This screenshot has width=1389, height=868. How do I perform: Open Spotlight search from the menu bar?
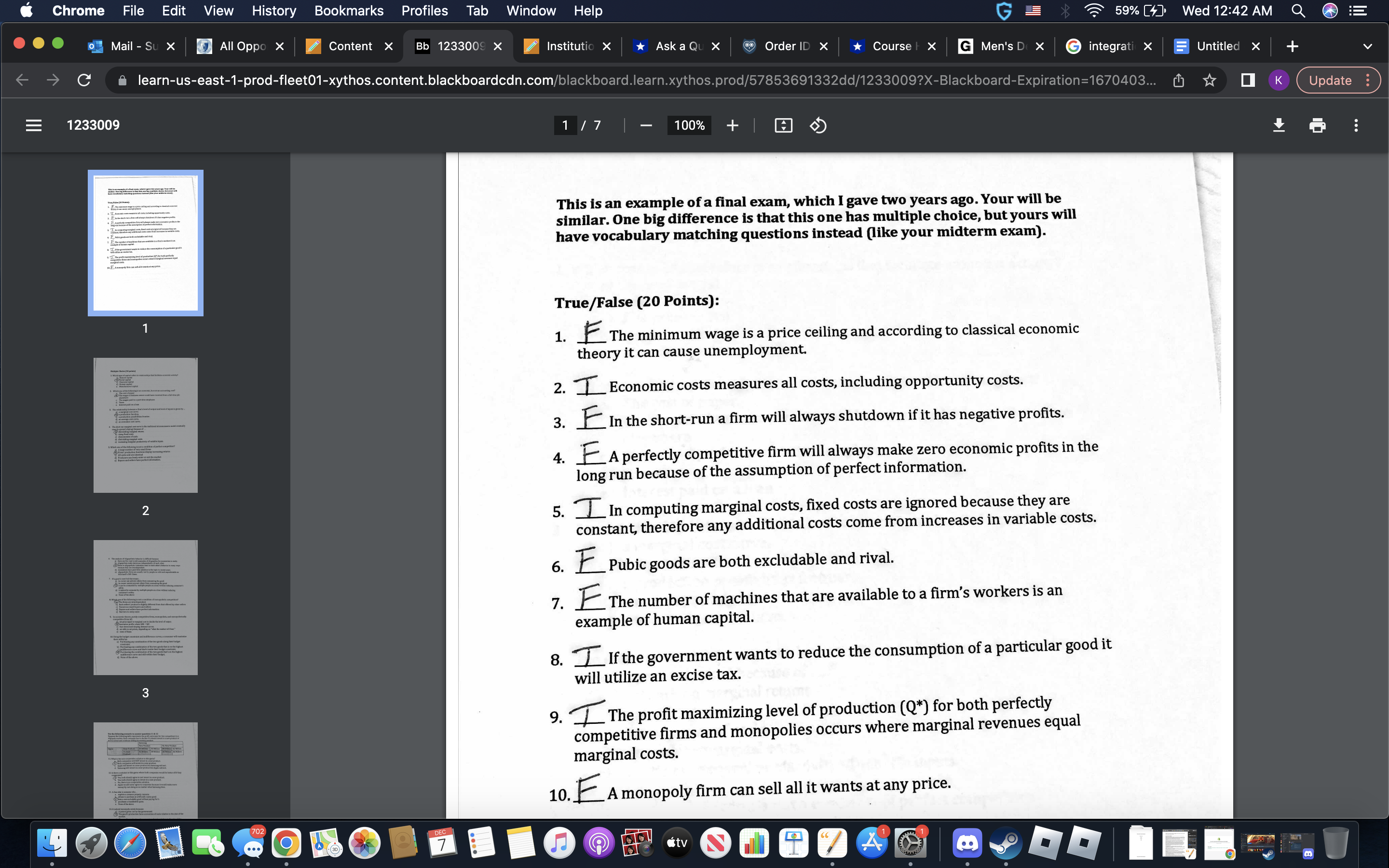pyautogui.click(x=1298, y=10)
